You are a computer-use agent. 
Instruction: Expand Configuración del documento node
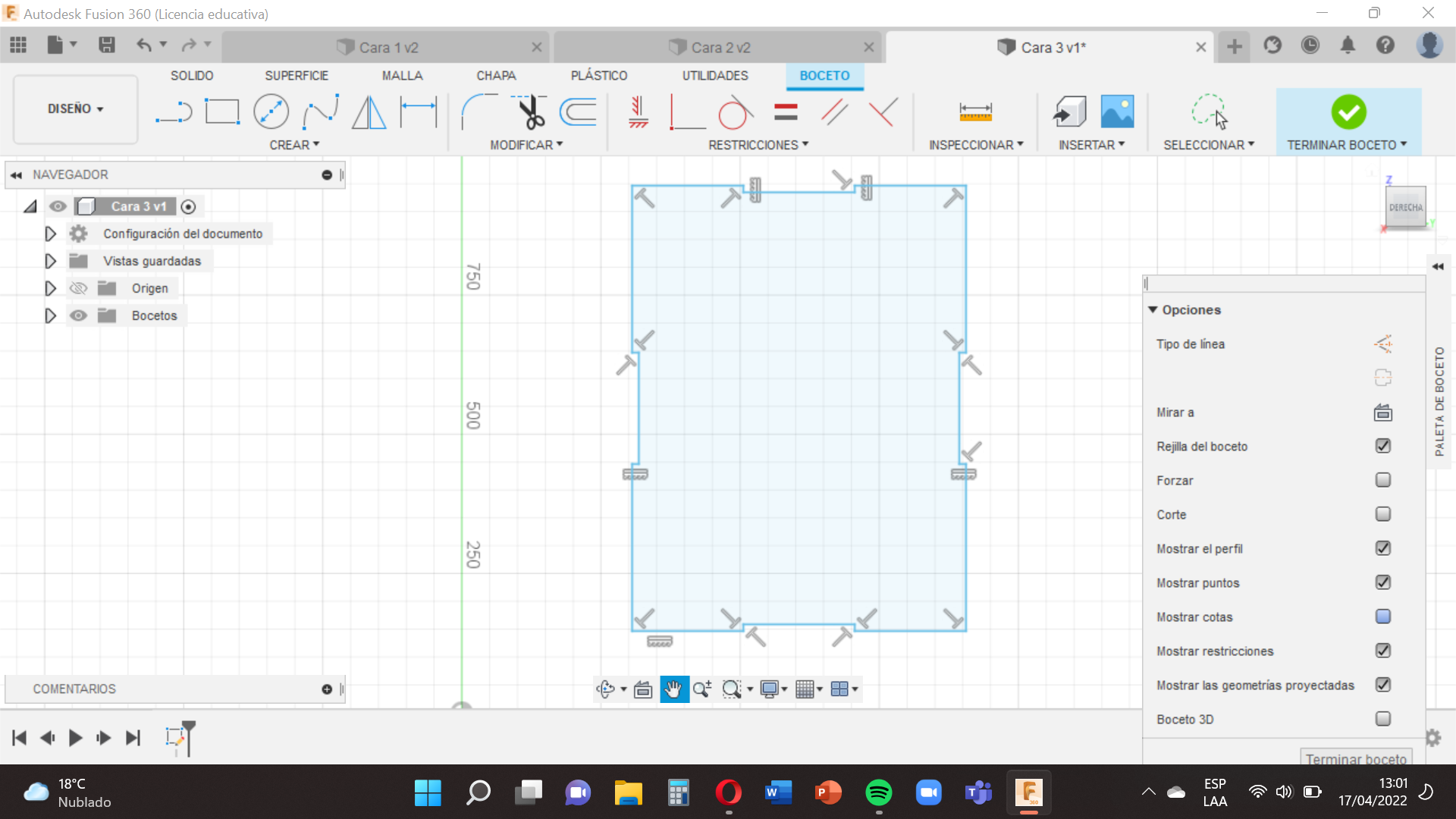pyautogui.click(x=50, y=234)
